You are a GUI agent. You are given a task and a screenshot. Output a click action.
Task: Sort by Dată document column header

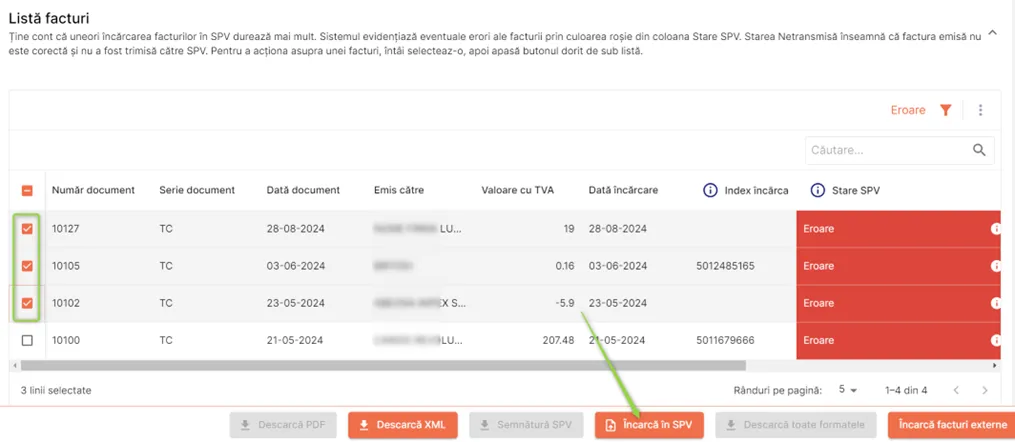coord(303,190)
